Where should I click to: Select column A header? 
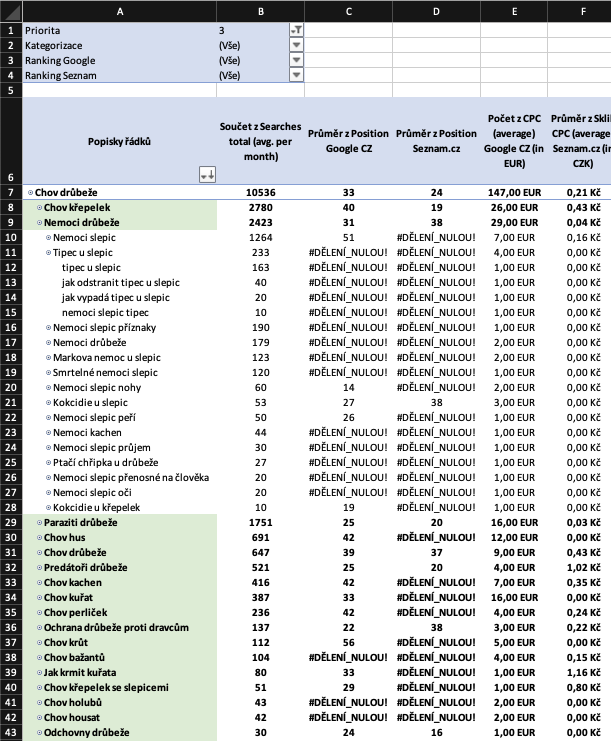[x=120, y=11]
